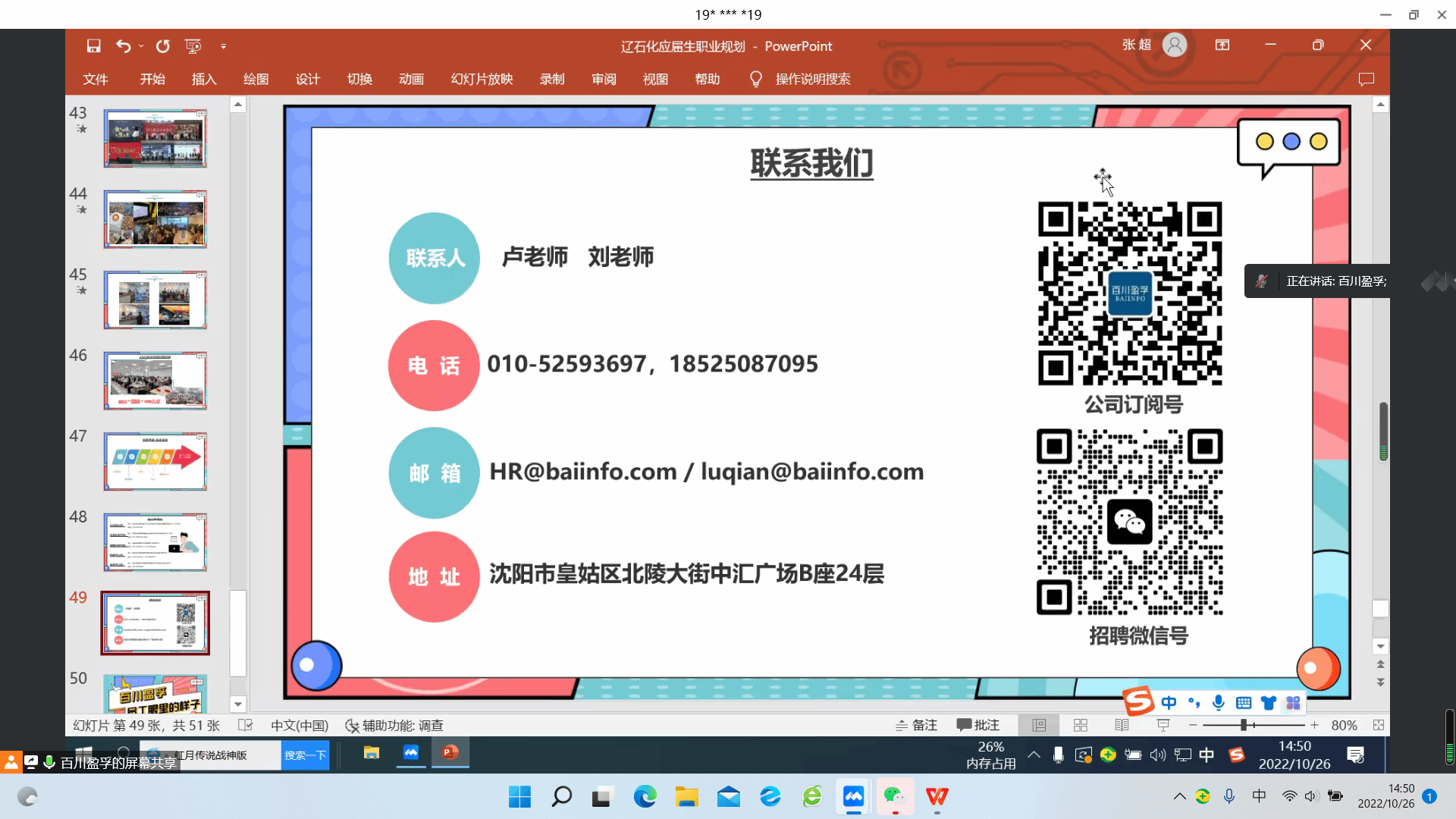Zoom out with the minus button
The image size is (1456, 819).
[x=1193, y=726]
